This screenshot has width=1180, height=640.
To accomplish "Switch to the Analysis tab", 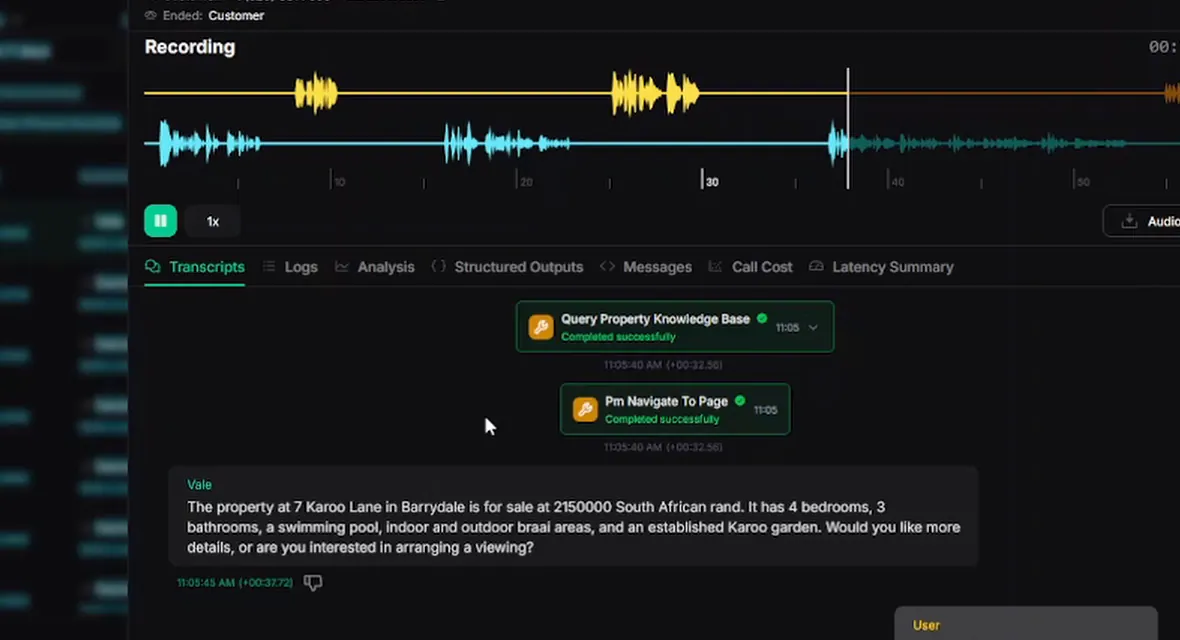I will [x=375, y=267].
